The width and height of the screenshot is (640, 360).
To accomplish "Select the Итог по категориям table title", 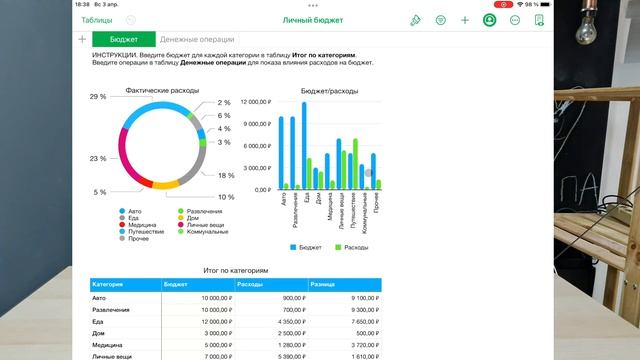I will pyautogui.click(x=236, y=270).
